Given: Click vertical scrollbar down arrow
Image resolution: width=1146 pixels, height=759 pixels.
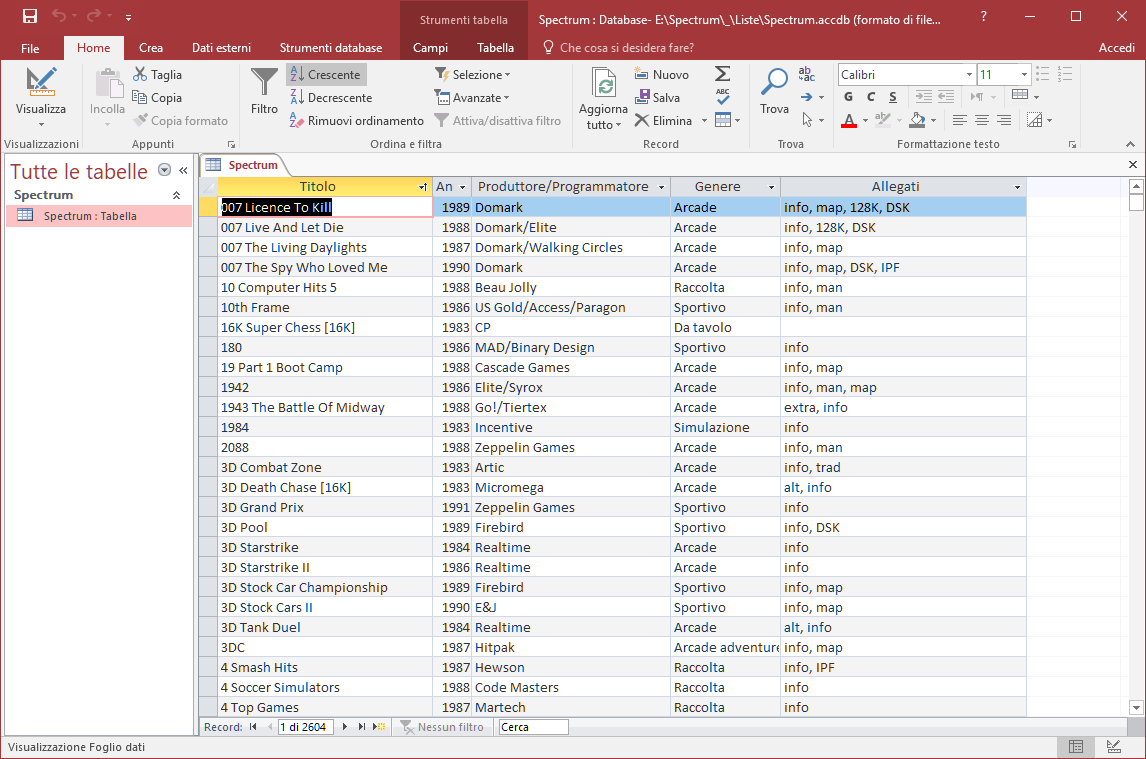Looking at the screenshot, I should tap(1136, 707).
